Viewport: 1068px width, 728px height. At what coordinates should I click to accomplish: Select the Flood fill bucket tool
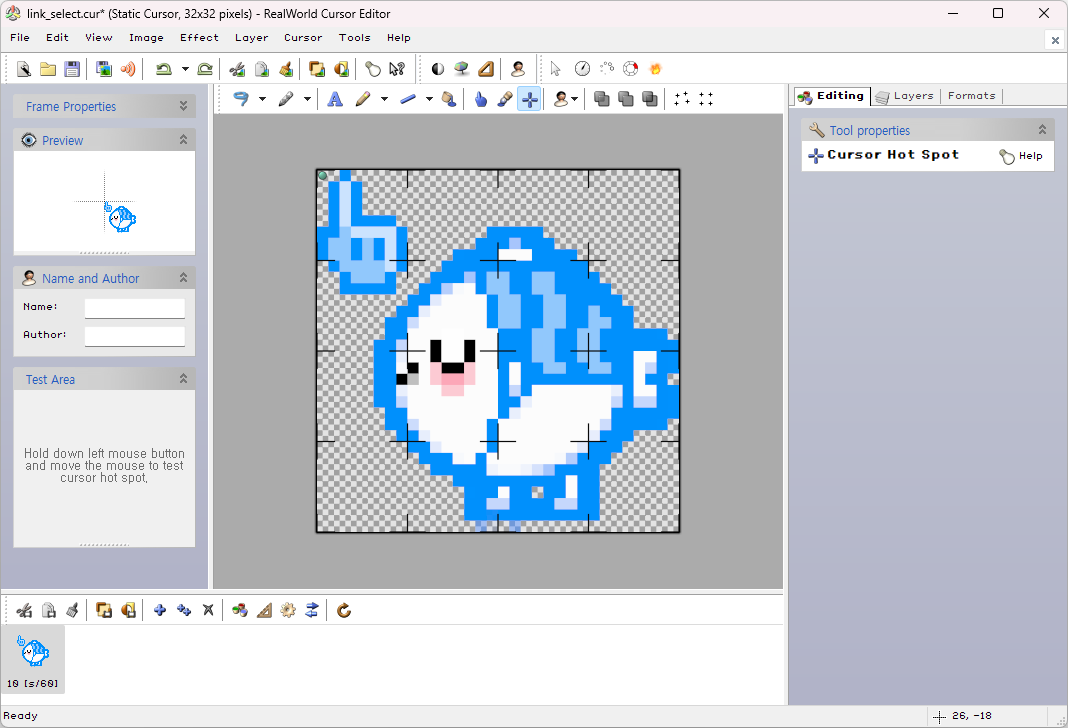pos(448,99)
